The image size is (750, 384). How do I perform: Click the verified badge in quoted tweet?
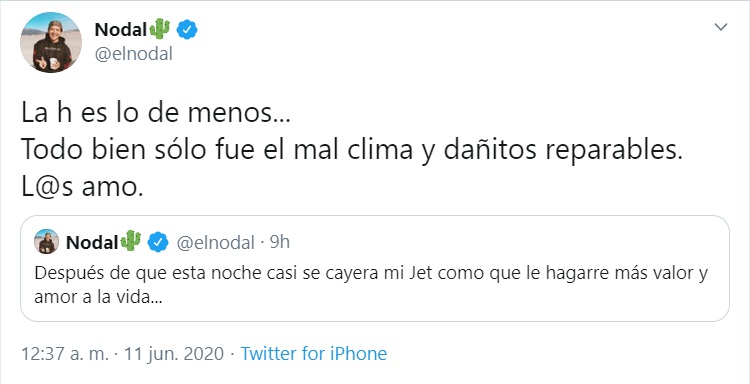point(157,242)
